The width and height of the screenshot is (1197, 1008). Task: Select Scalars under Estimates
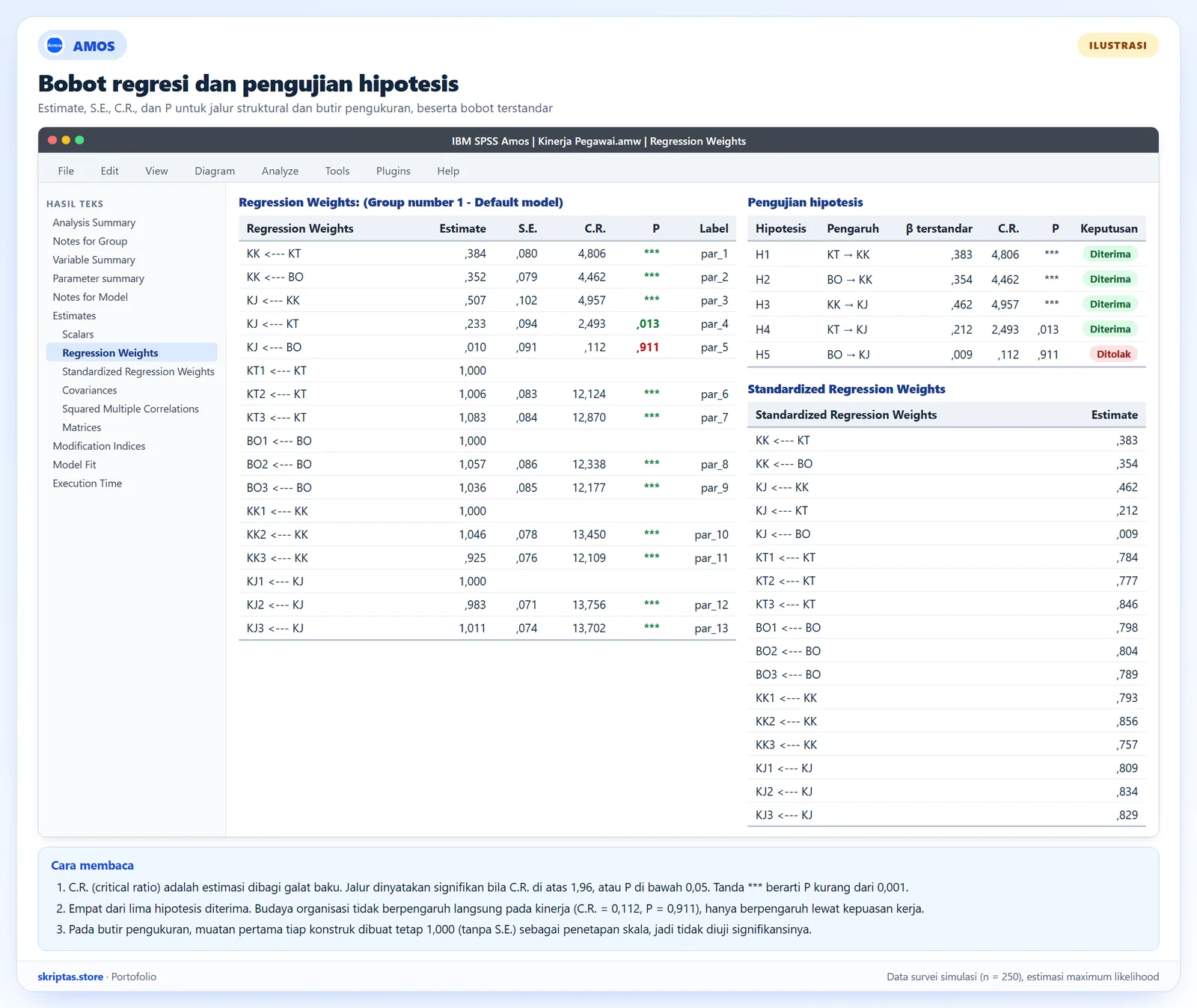pos(78,335)
